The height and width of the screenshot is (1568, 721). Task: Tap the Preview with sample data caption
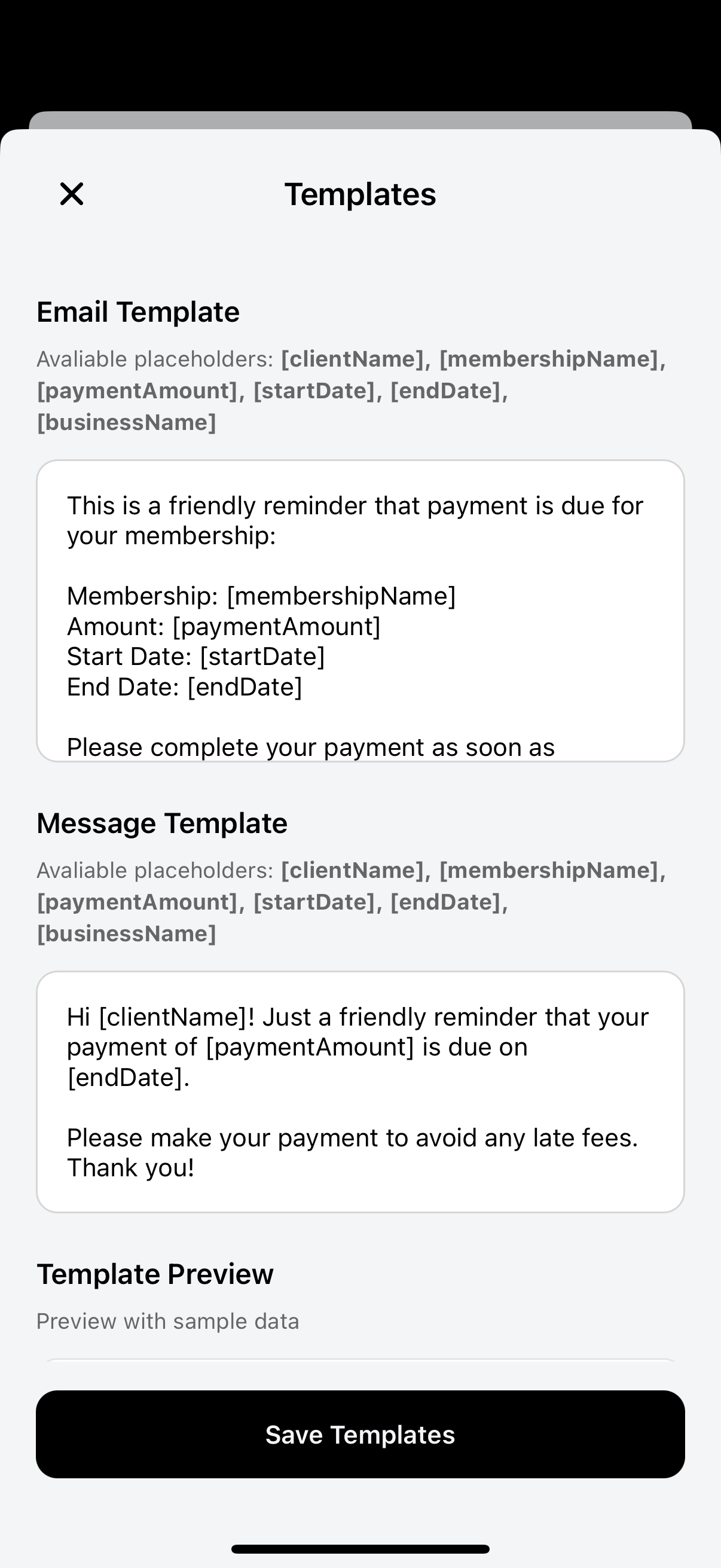pos(168,1321)
